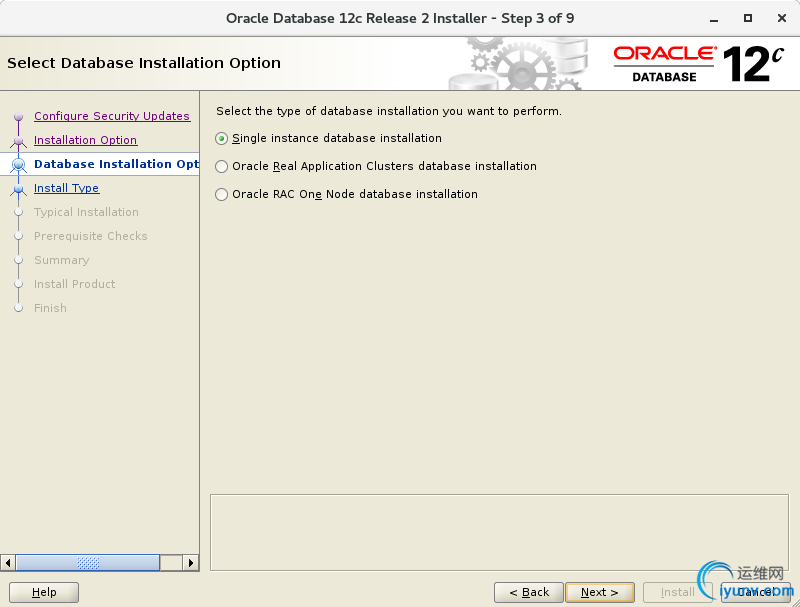Jump to Install Type step link
800x607 pixels.
click(66, 188)
